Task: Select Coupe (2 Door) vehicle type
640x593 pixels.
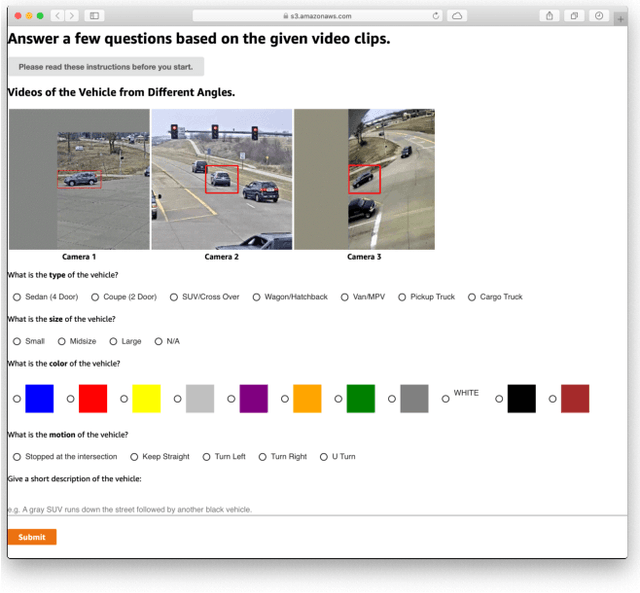Action: [x=95, y=297]
